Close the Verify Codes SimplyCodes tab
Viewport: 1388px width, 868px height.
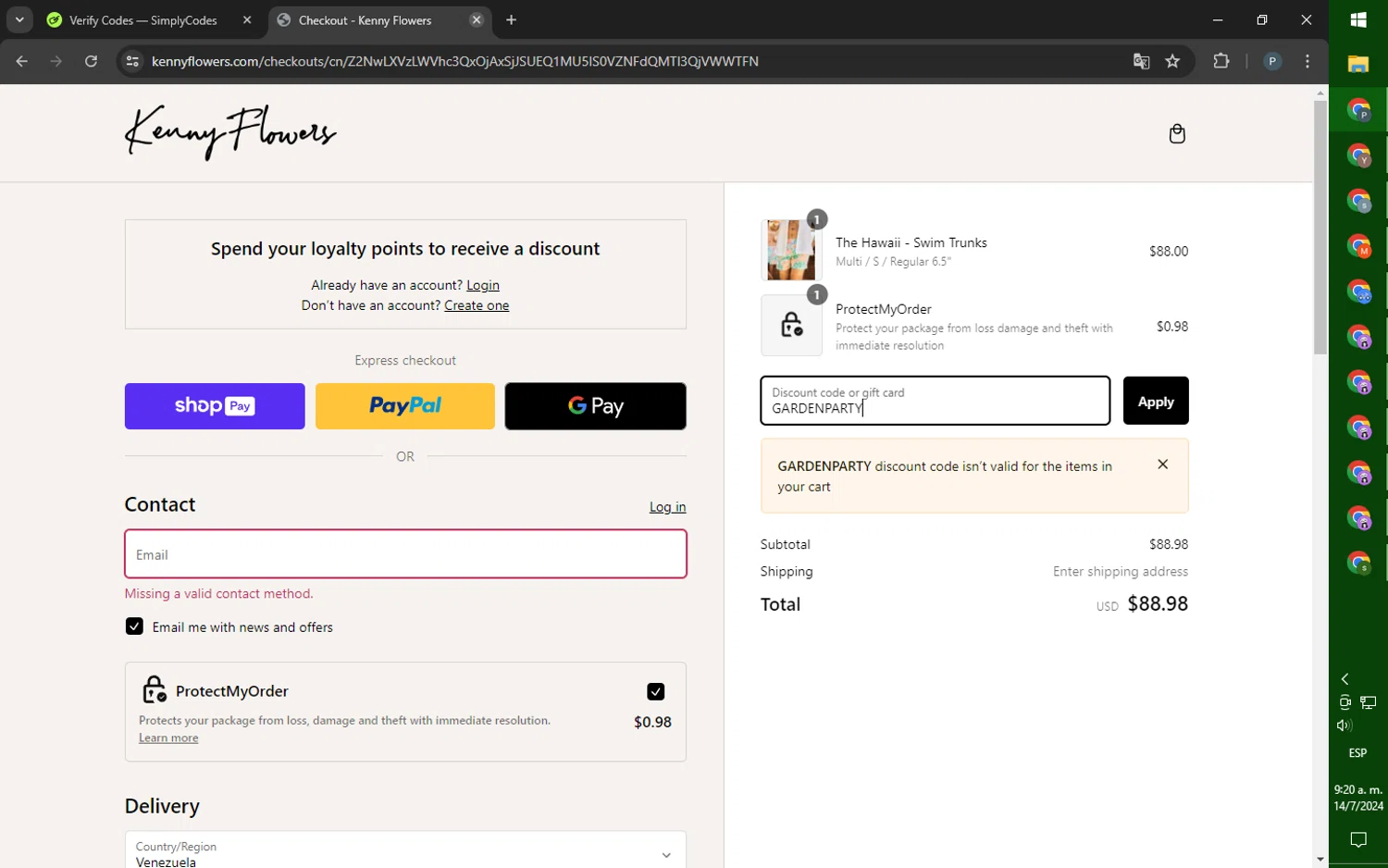click(x=247, y=19)
